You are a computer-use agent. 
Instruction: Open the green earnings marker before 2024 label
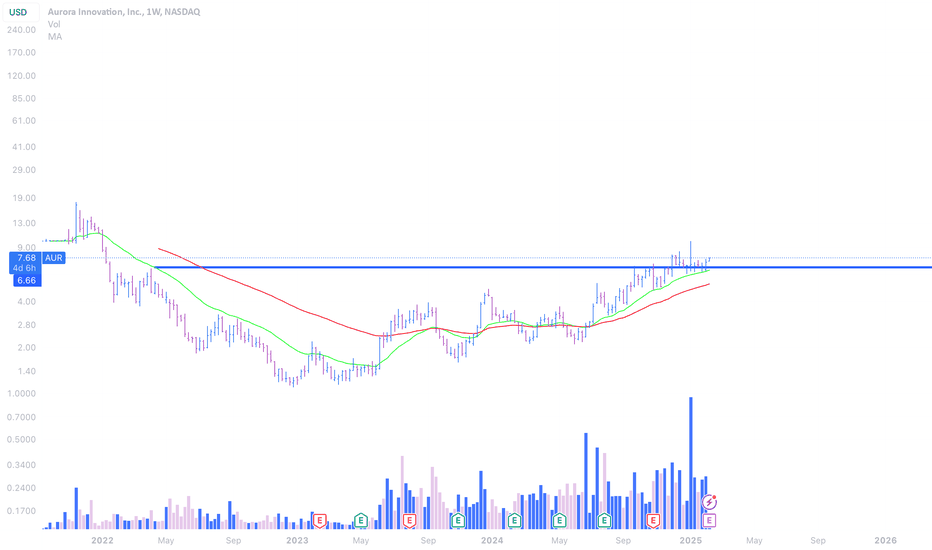tap(458, 521)
